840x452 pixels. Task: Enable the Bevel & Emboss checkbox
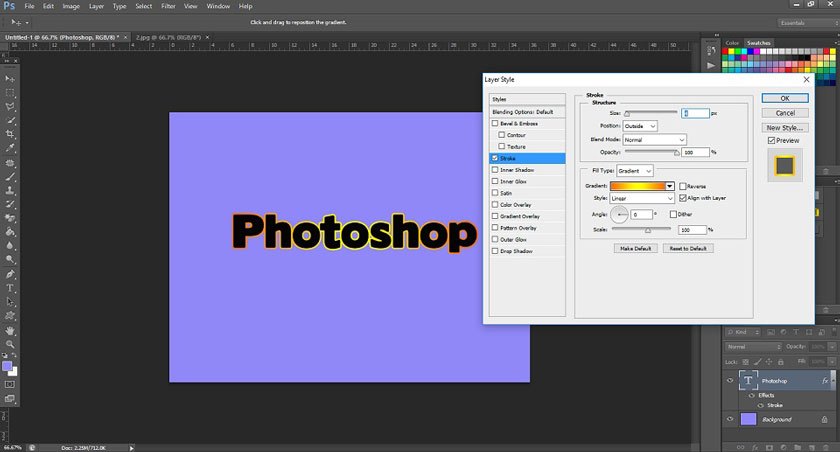tap(495, 123)
